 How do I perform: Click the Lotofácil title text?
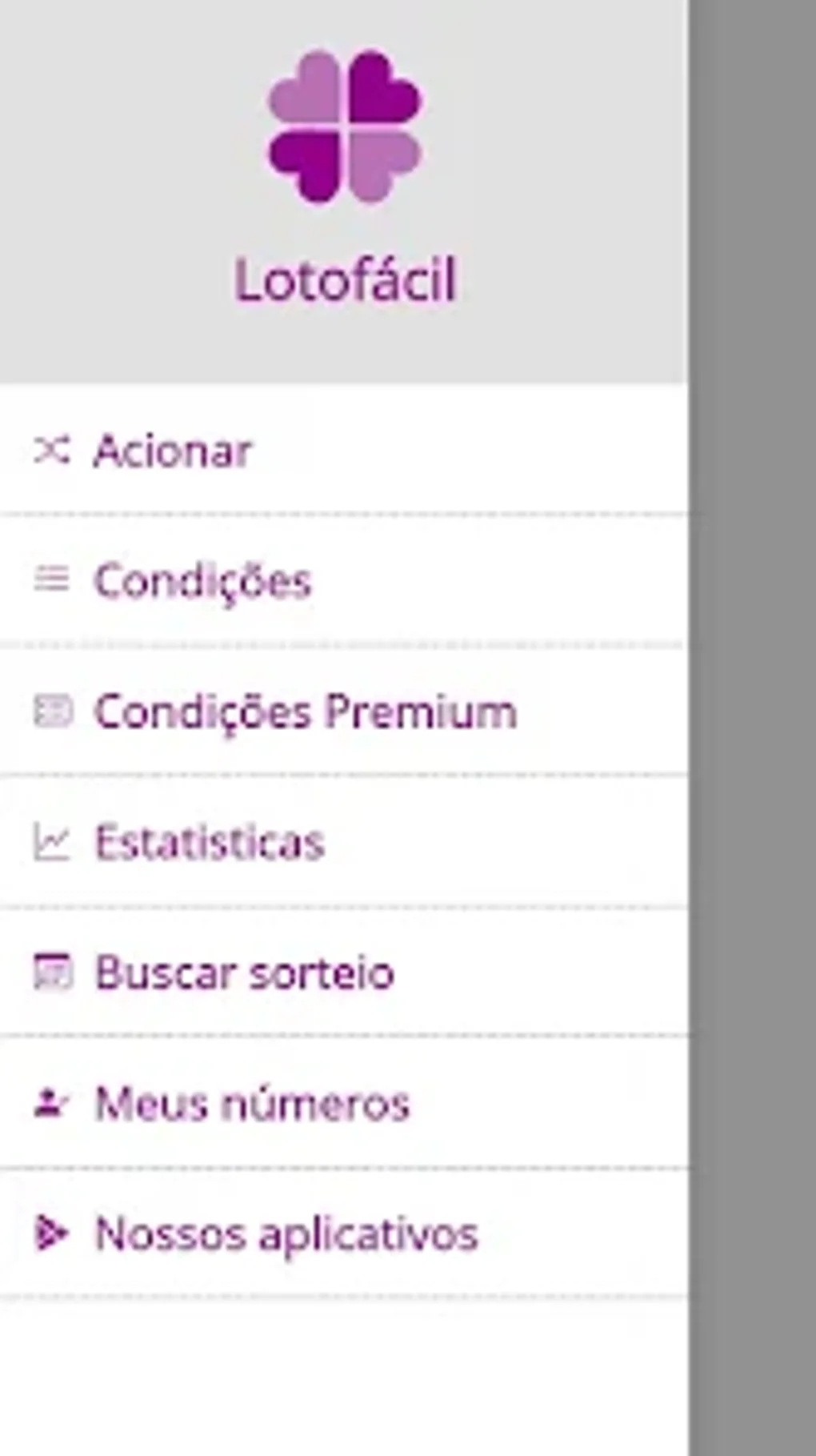click(x=345, y=280)
